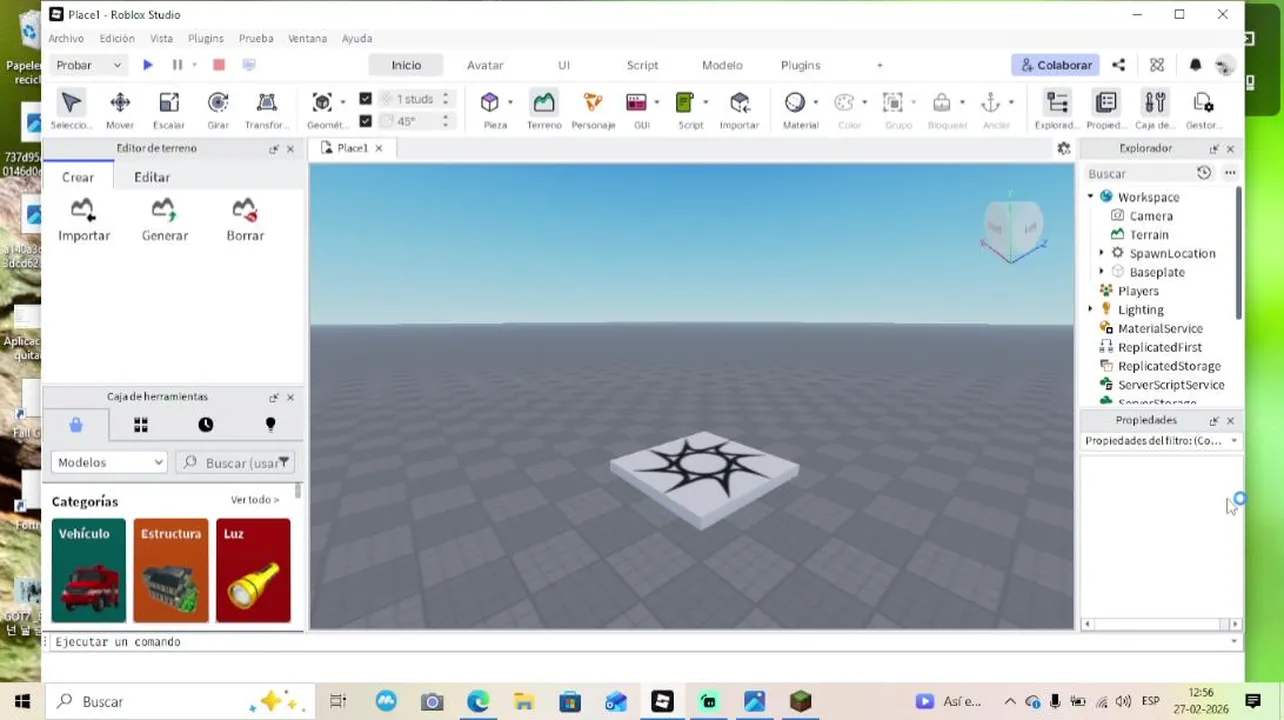The height and width of the screenshot is (720, 1284).
Task: Open Microsoft Edge from the taskbar
Action: coord(478,702)
